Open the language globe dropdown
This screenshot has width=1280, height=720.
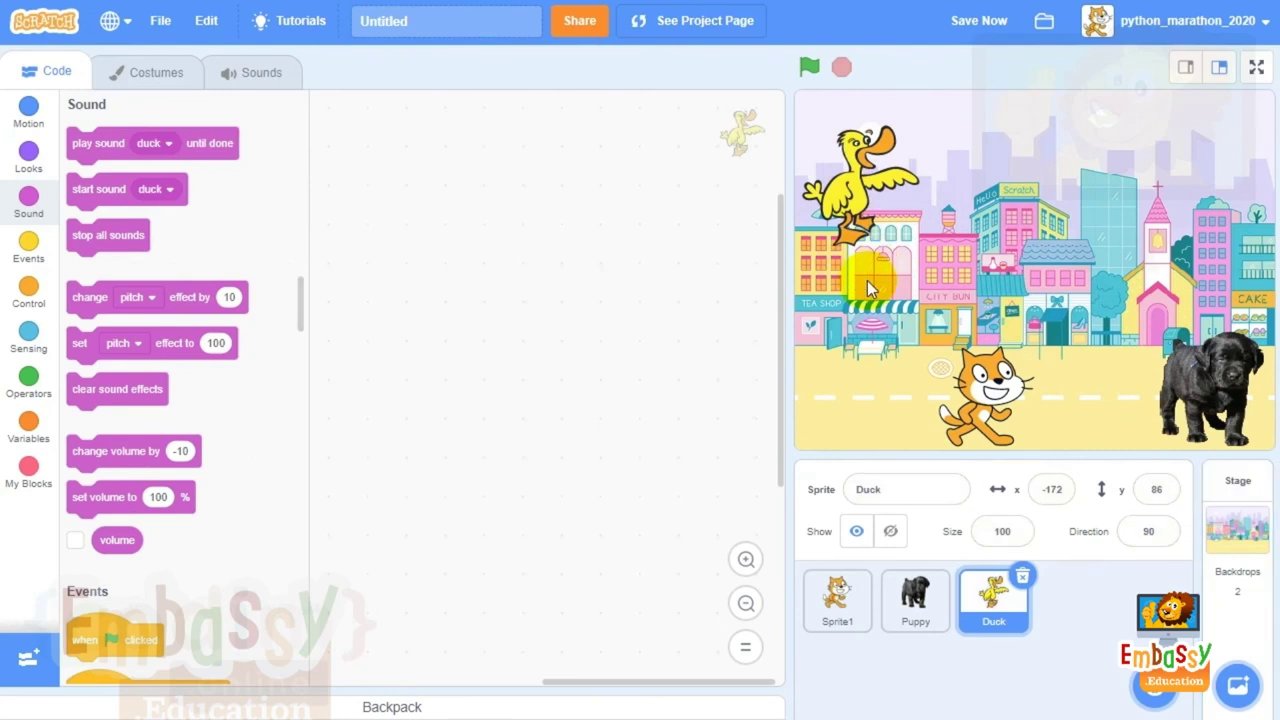pos(114,20)
